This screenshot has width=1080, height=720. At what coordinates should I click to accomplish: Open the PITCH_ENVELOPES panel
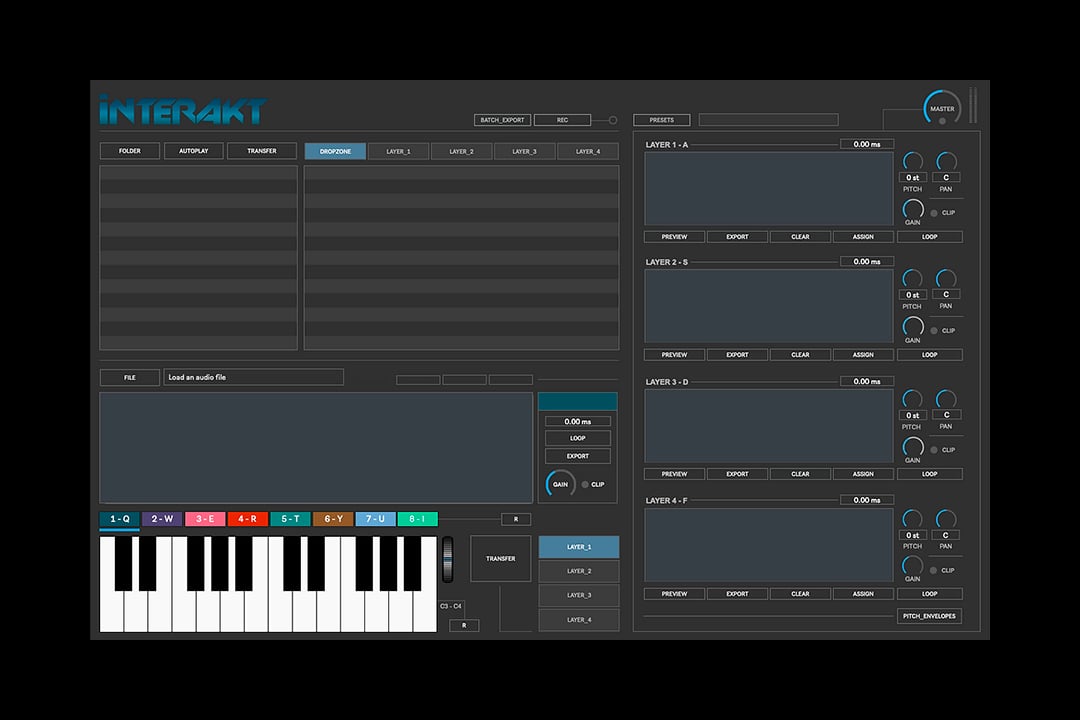[x=929, y=616]
